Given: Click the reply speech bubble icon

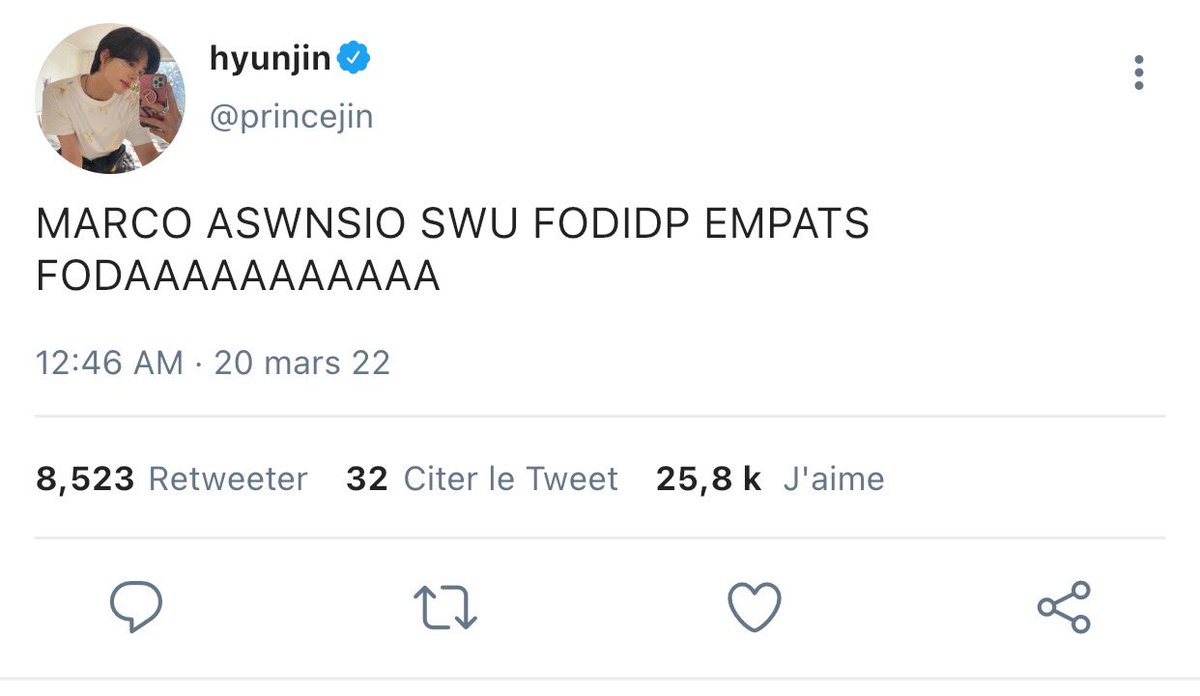Looking at the screenshot, I should pos(135,605).
